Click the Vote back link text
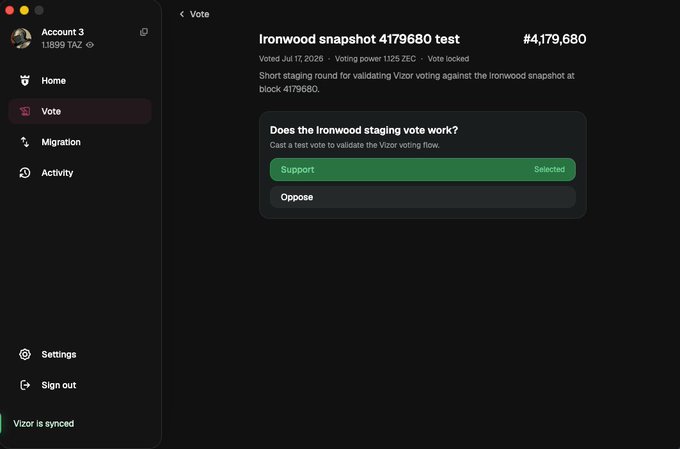 click(x=199, y=14)
